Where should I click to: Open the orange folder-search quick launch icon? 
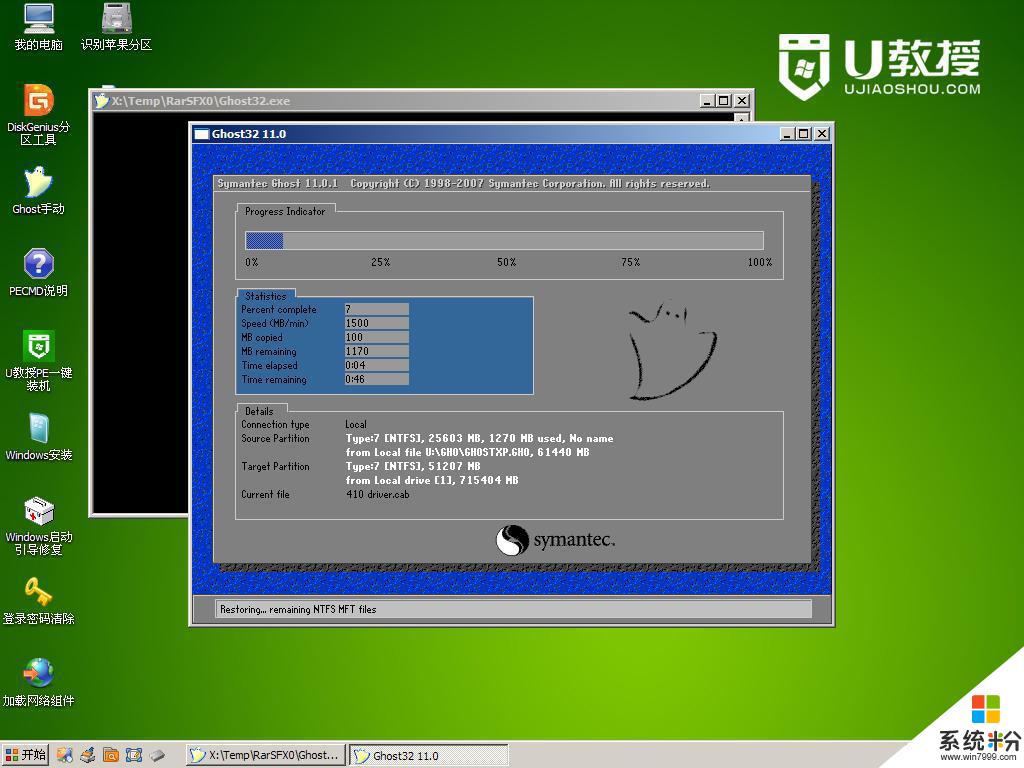(x=110, y=755)
